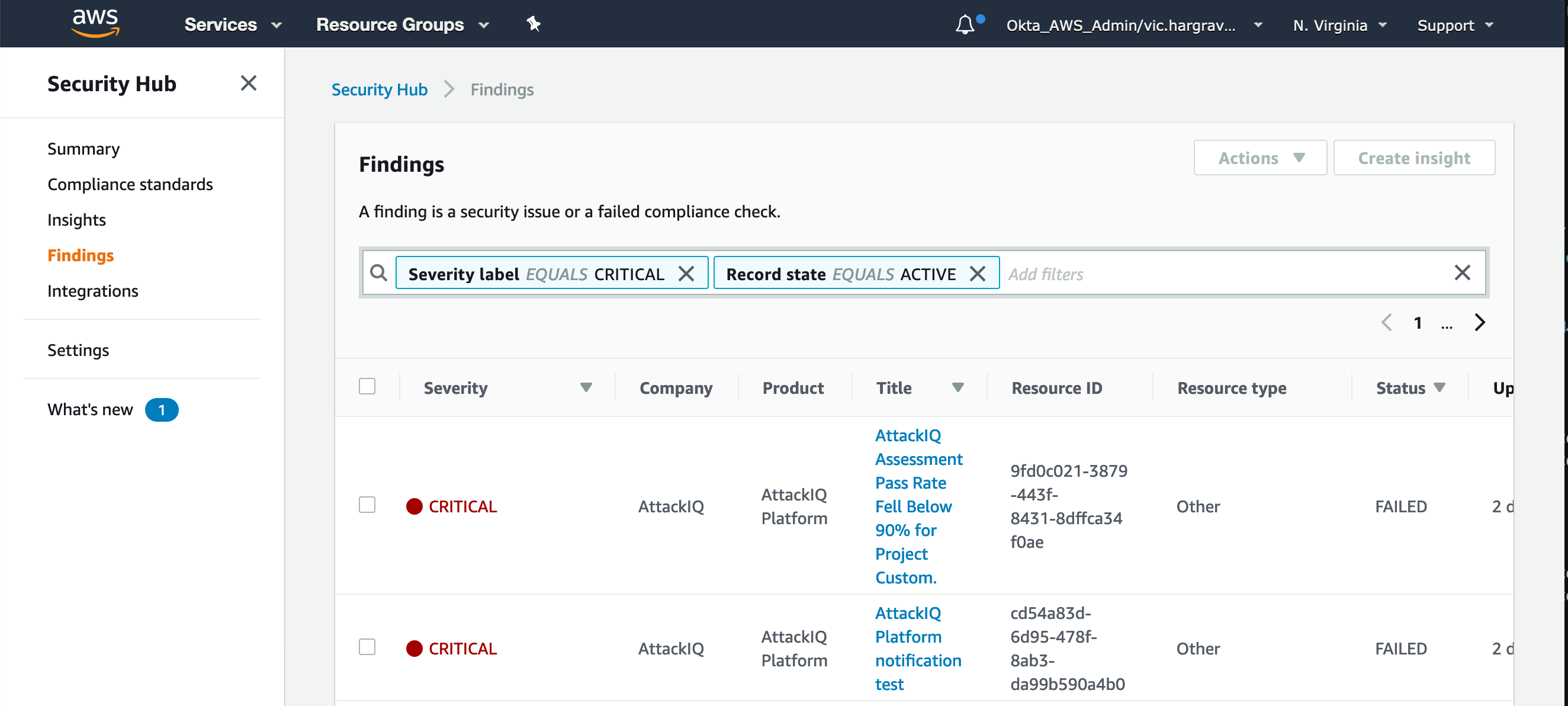Open Insights in the sidebar
This screenshot has width=1568, height=706.
[77, 220]
